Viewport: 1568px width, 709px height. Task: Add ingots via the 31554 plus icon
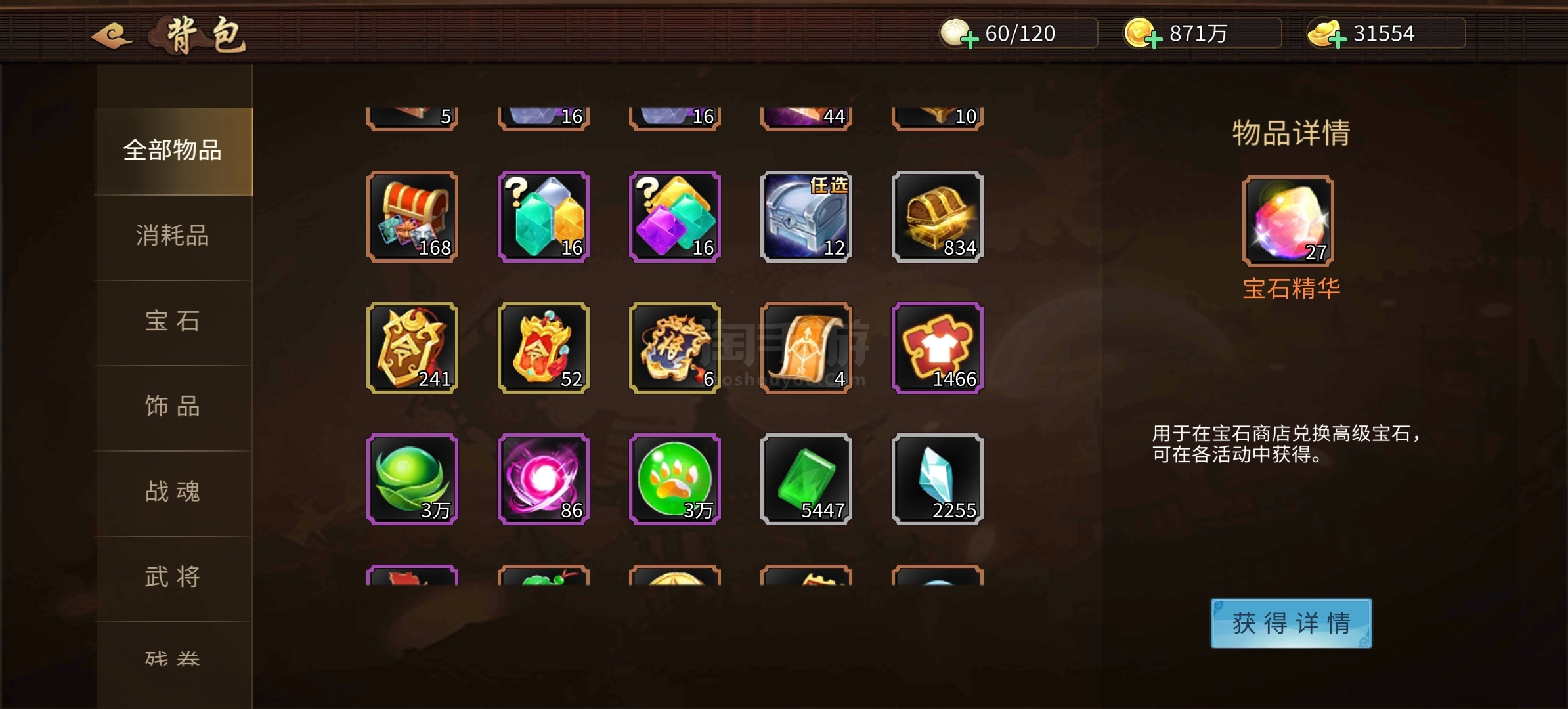coord(1337,39)
